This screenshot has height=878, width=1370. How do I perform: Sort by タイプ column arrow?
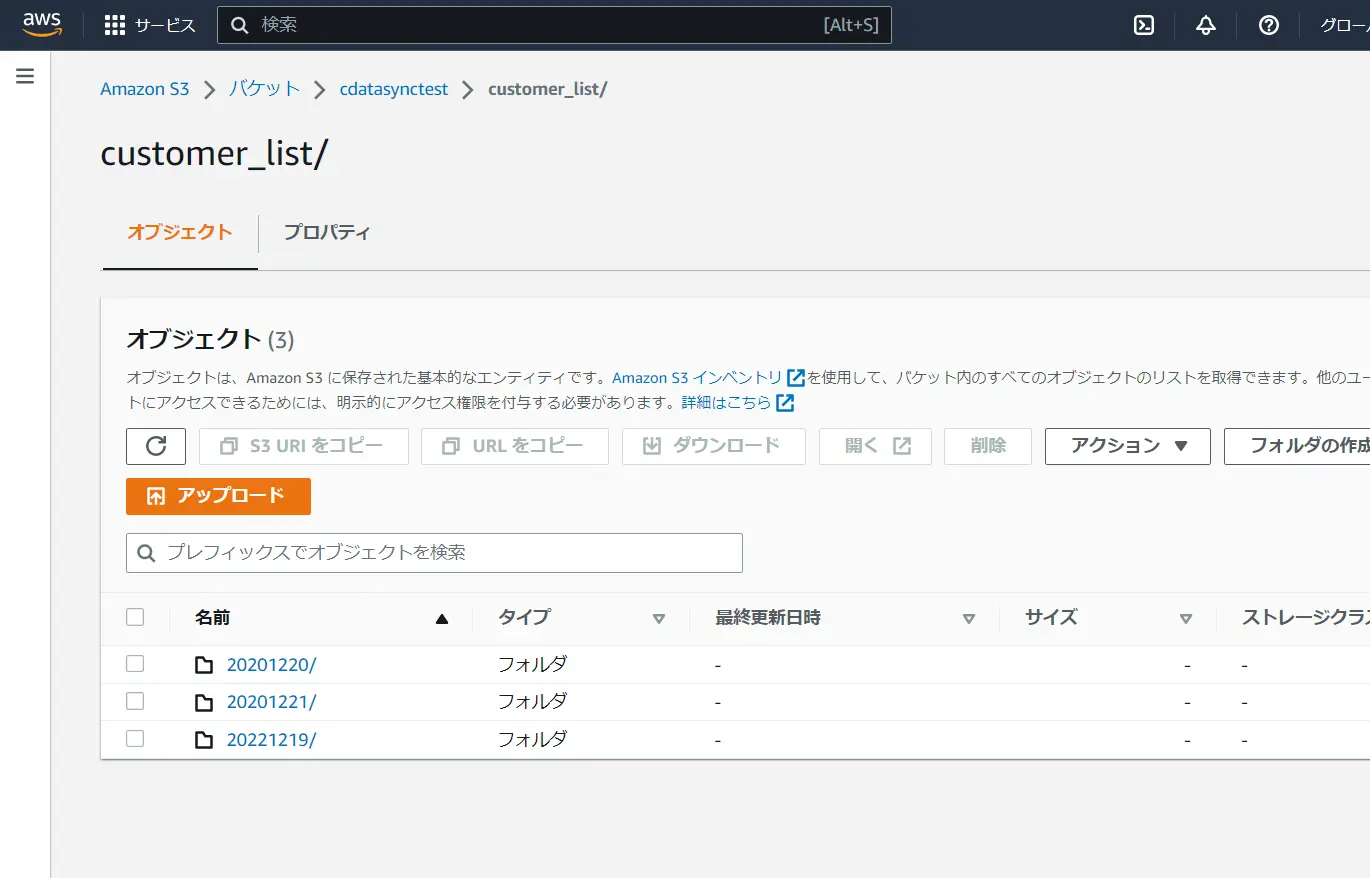coord(658,619)
